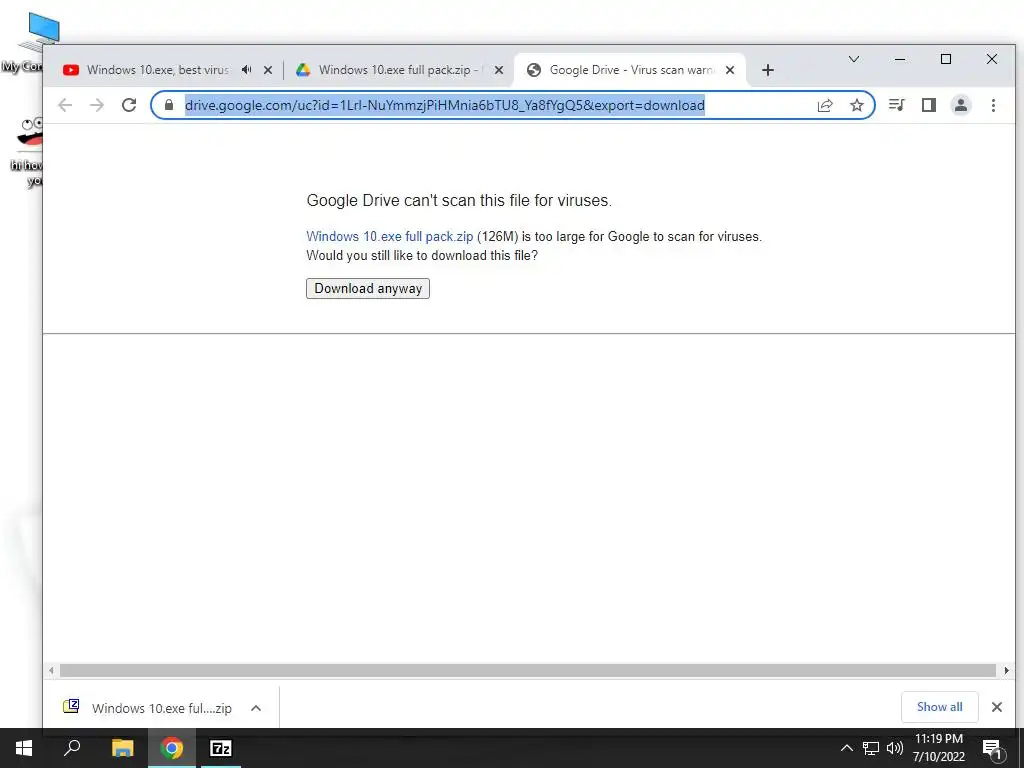The width and height of the screenshot is (1024, 768).
Task: Open the network tray icon
Action: pyautogui.click(x=871, y=748)
